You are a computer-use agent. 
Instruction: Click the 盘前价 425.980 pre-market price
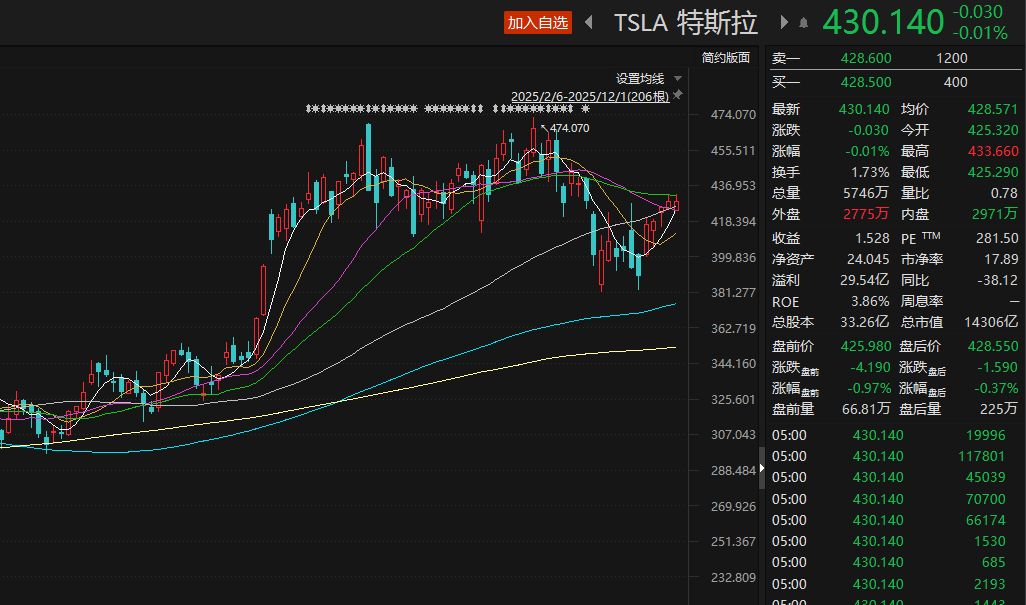pos(865,345)
